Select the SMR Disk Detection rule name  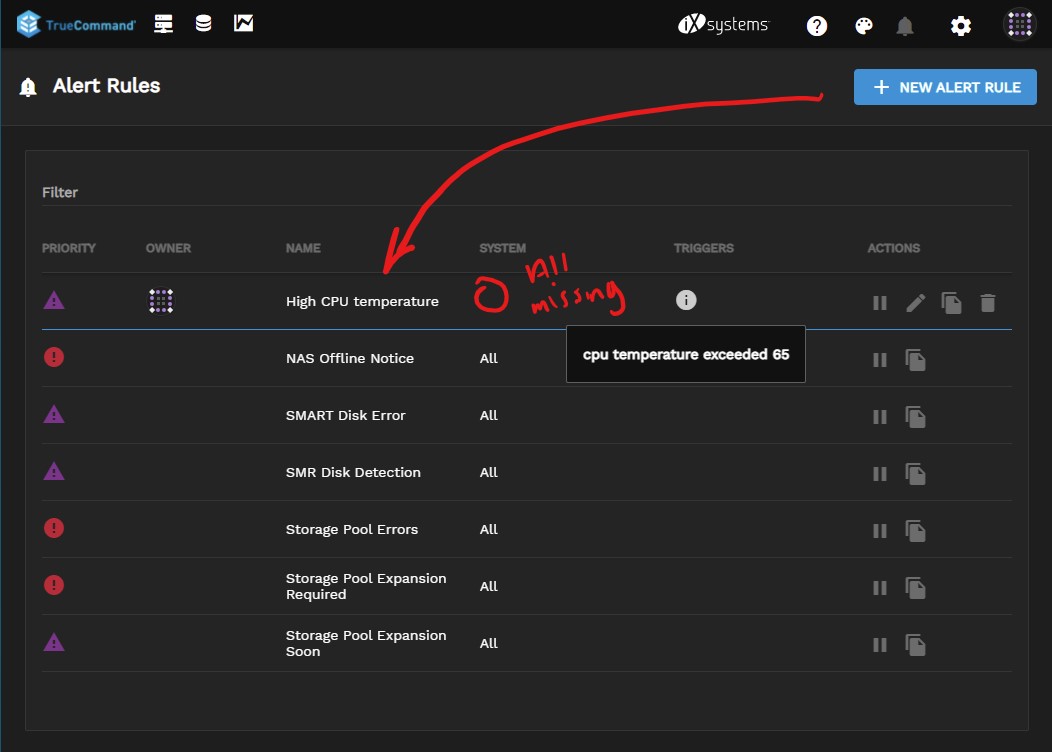click(x=353, y=472)
